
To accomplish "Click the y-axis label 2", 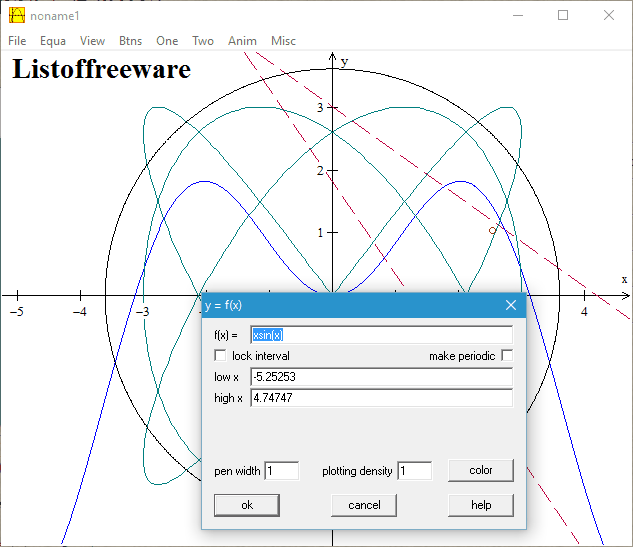I will [320, 171].
